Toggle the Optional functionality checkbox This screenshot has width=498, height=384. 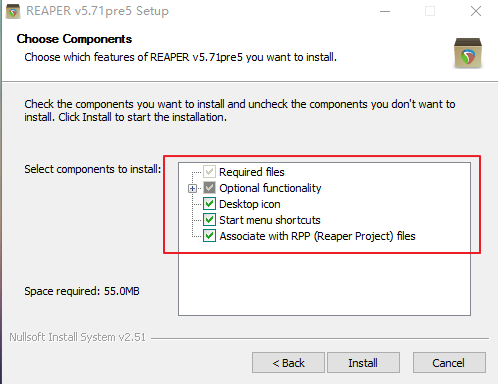pyautogui.click(x=209, y=188)
